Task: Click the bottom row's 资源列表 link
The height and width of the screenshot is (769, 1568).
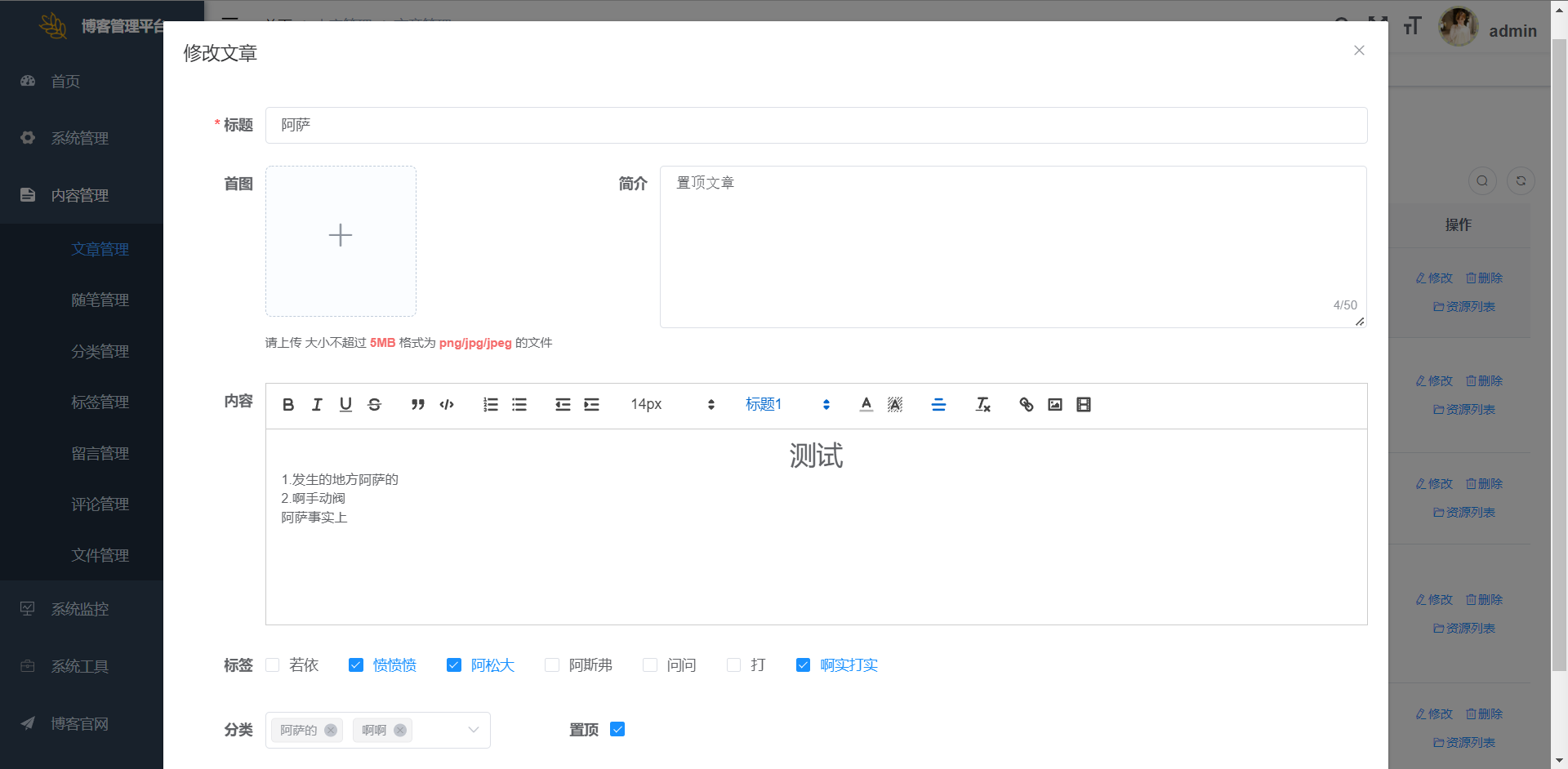Action: (x=1464, y=743)
